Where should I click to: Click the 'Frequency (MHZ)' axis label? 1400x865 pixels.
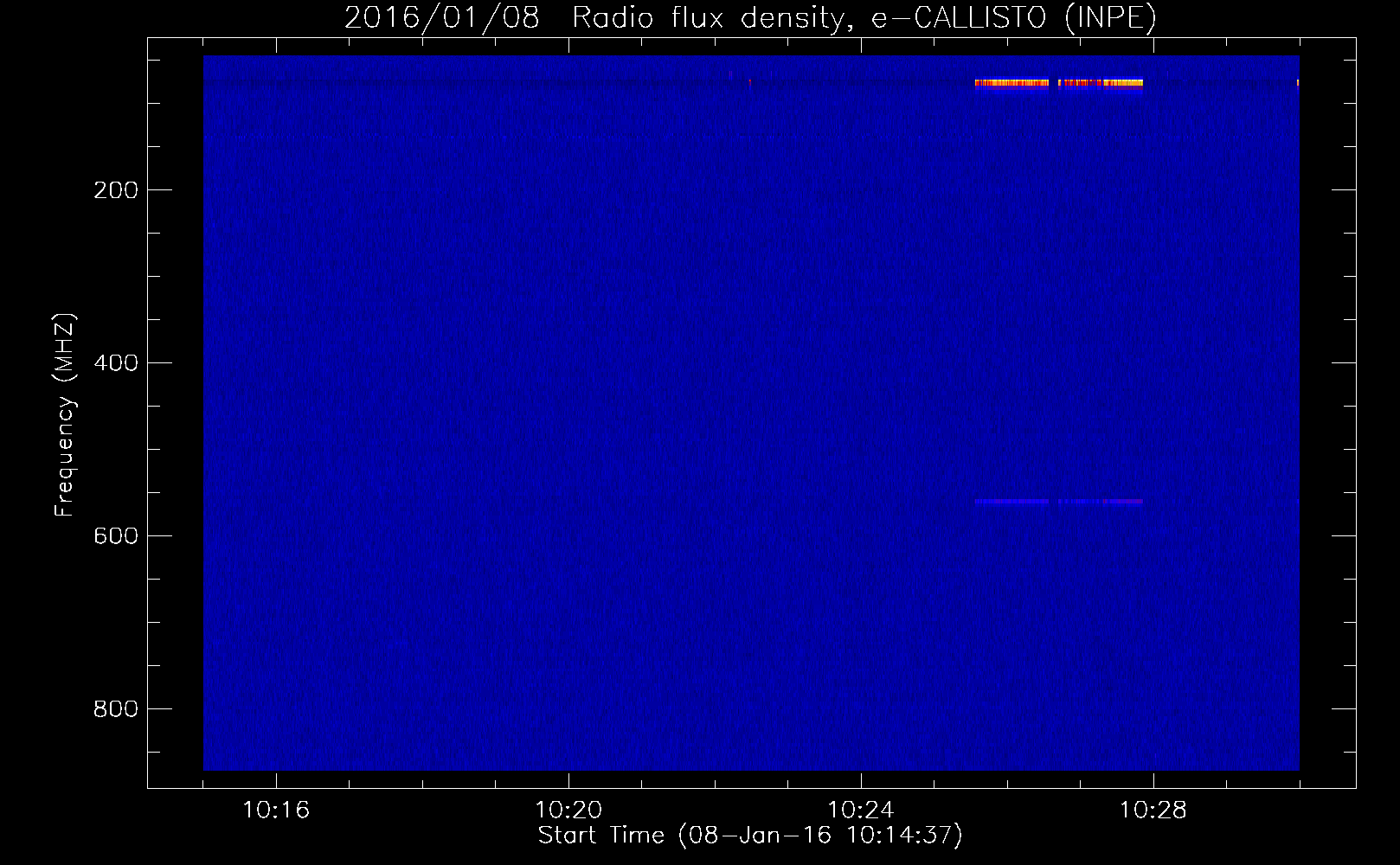pos(65,415)
